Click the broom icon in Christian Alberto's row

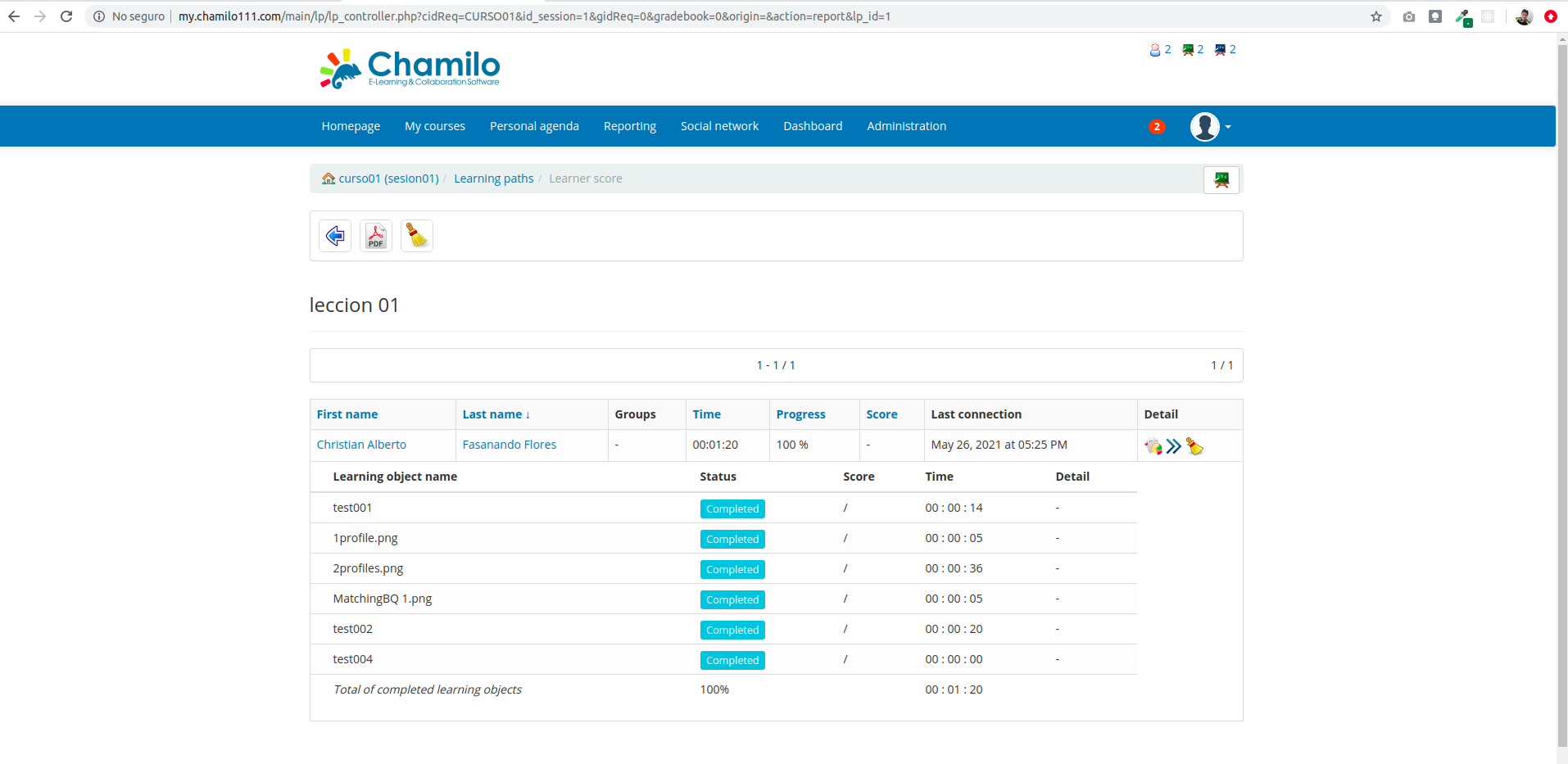[x=1195, y=445]
